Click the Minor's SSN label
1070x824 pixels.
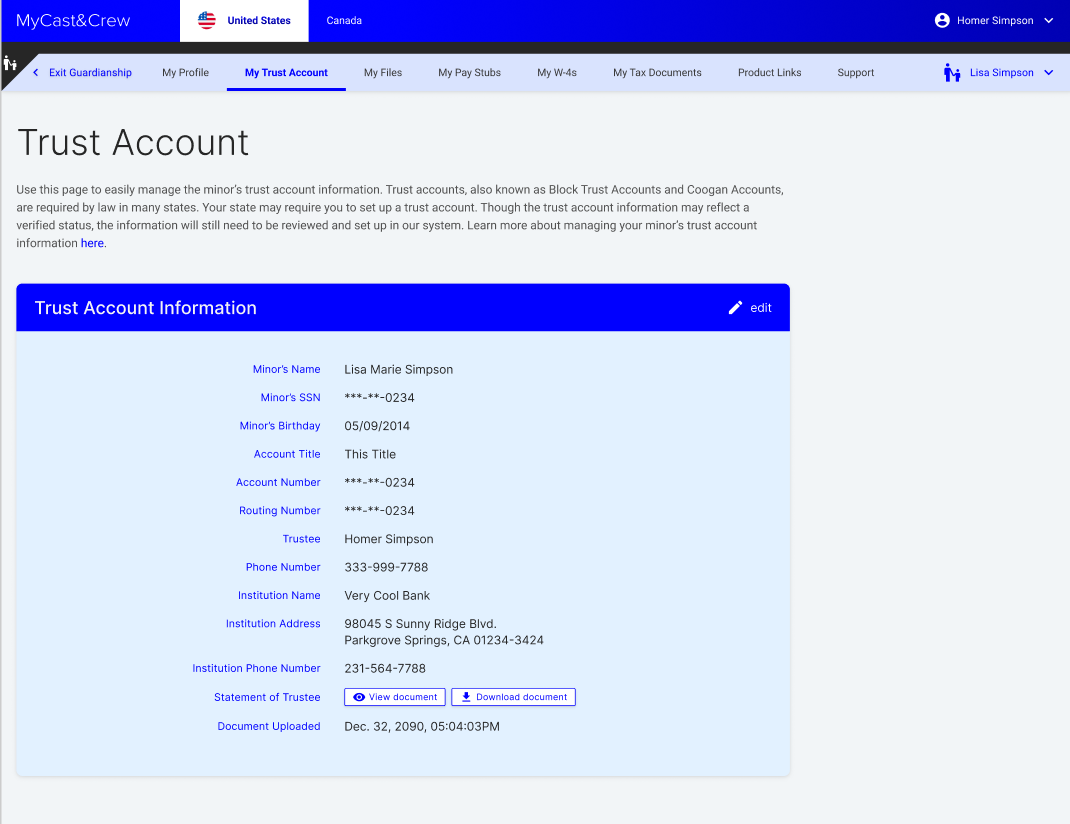(x=290, y=397)
